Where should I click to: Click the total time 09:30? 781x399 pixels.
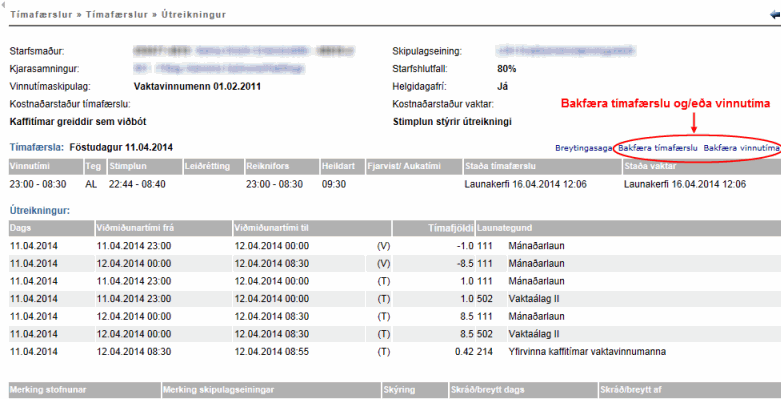334,184
